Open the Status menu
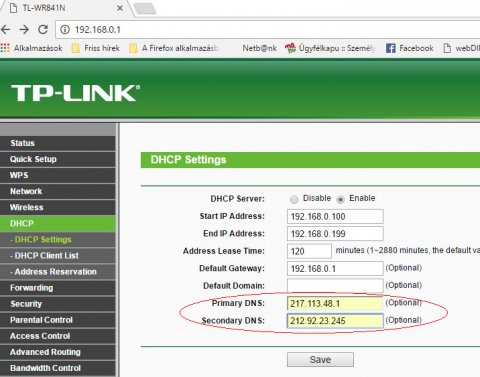480x377 pixels. [x=58, y=143]
